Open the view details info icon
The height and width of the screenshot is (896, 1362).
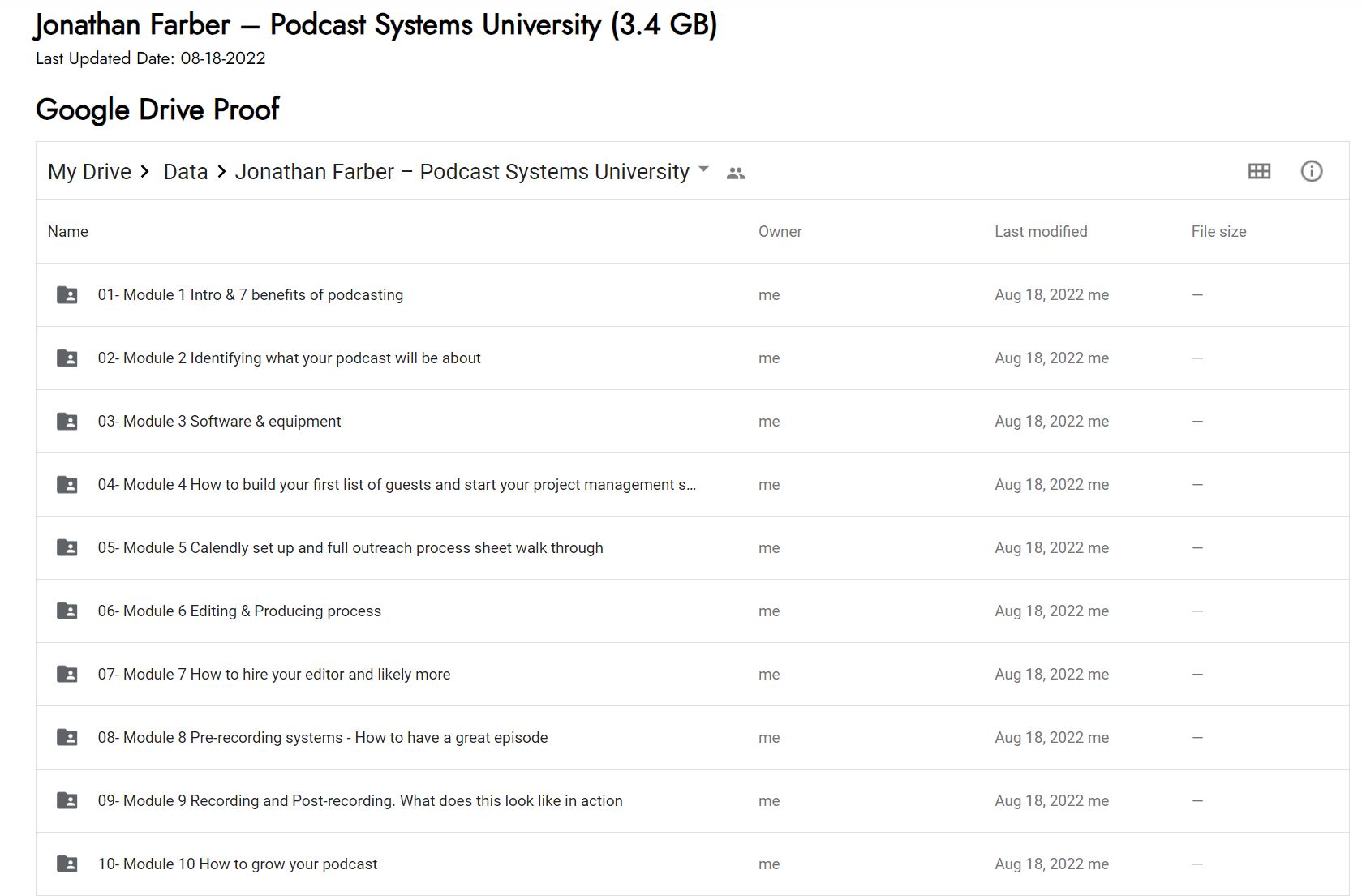(x=1312, y=171)
